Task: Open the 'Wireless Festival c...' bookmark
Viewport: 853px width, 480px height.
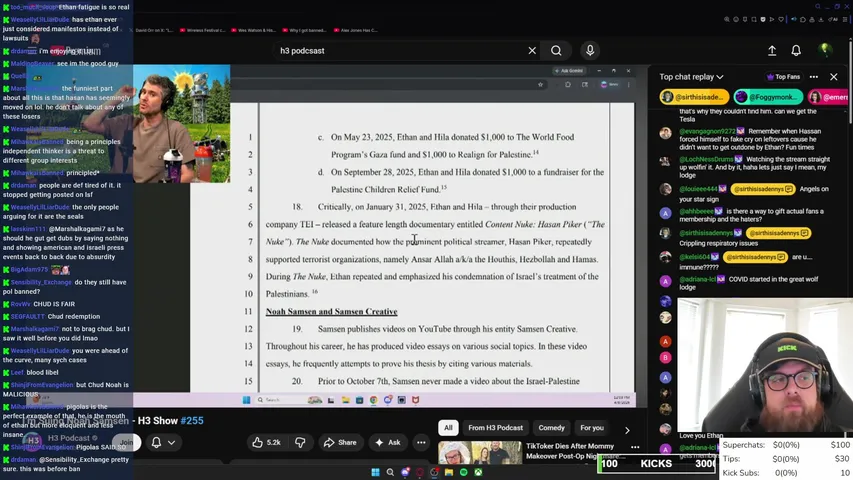Action: pyautogui.click(x=202, y=30)
